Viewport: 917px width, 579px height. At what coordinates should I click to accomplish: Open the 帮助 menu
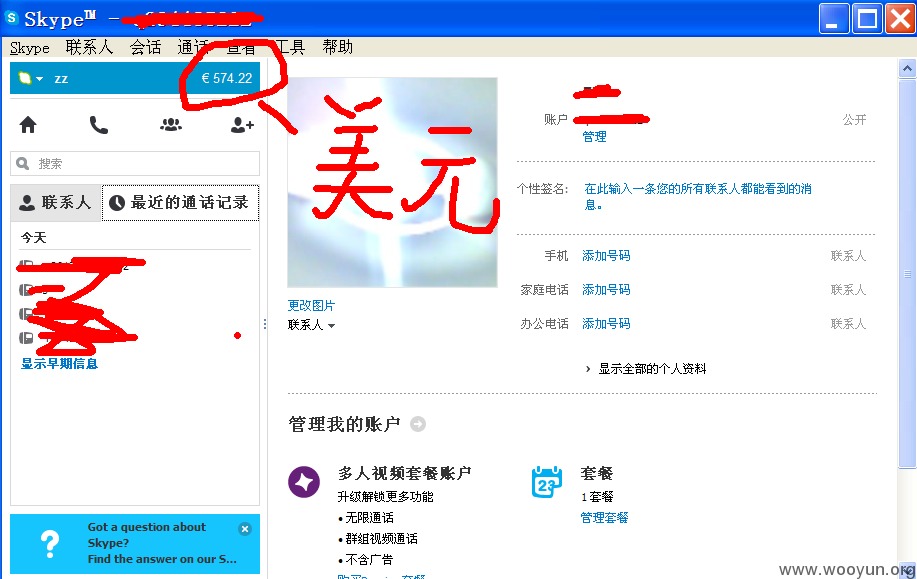(337, 47)
